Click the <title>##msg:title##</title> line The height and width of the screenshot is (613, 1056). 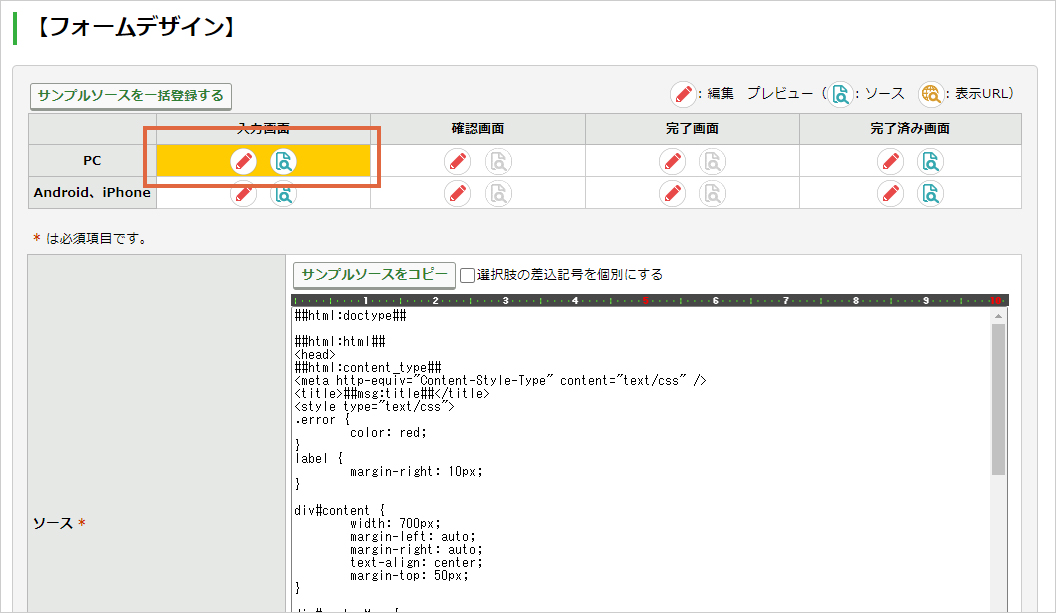pyautogui.click(x=392, y=393)
